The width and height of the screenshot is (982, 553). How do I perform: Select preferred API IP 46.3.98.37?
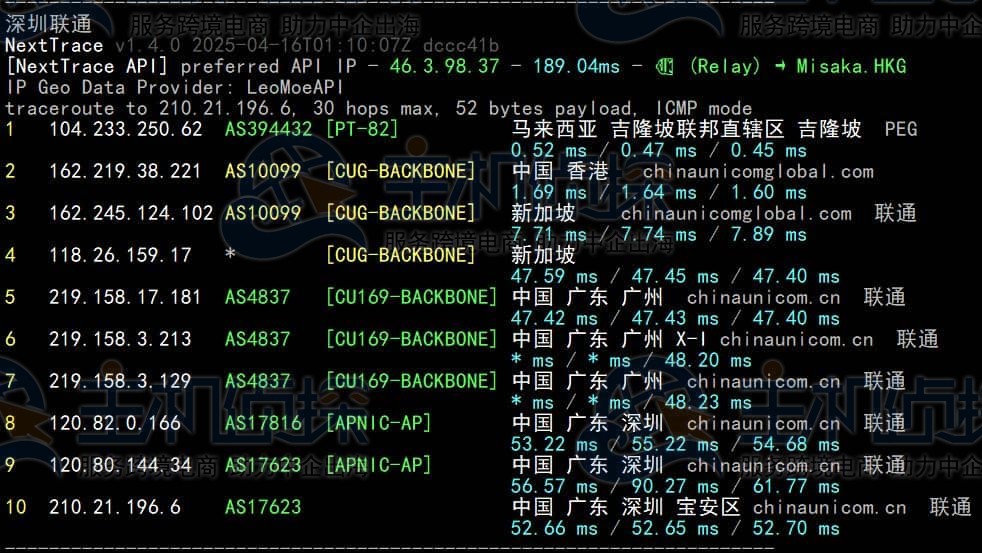click(x=444, y=66)
